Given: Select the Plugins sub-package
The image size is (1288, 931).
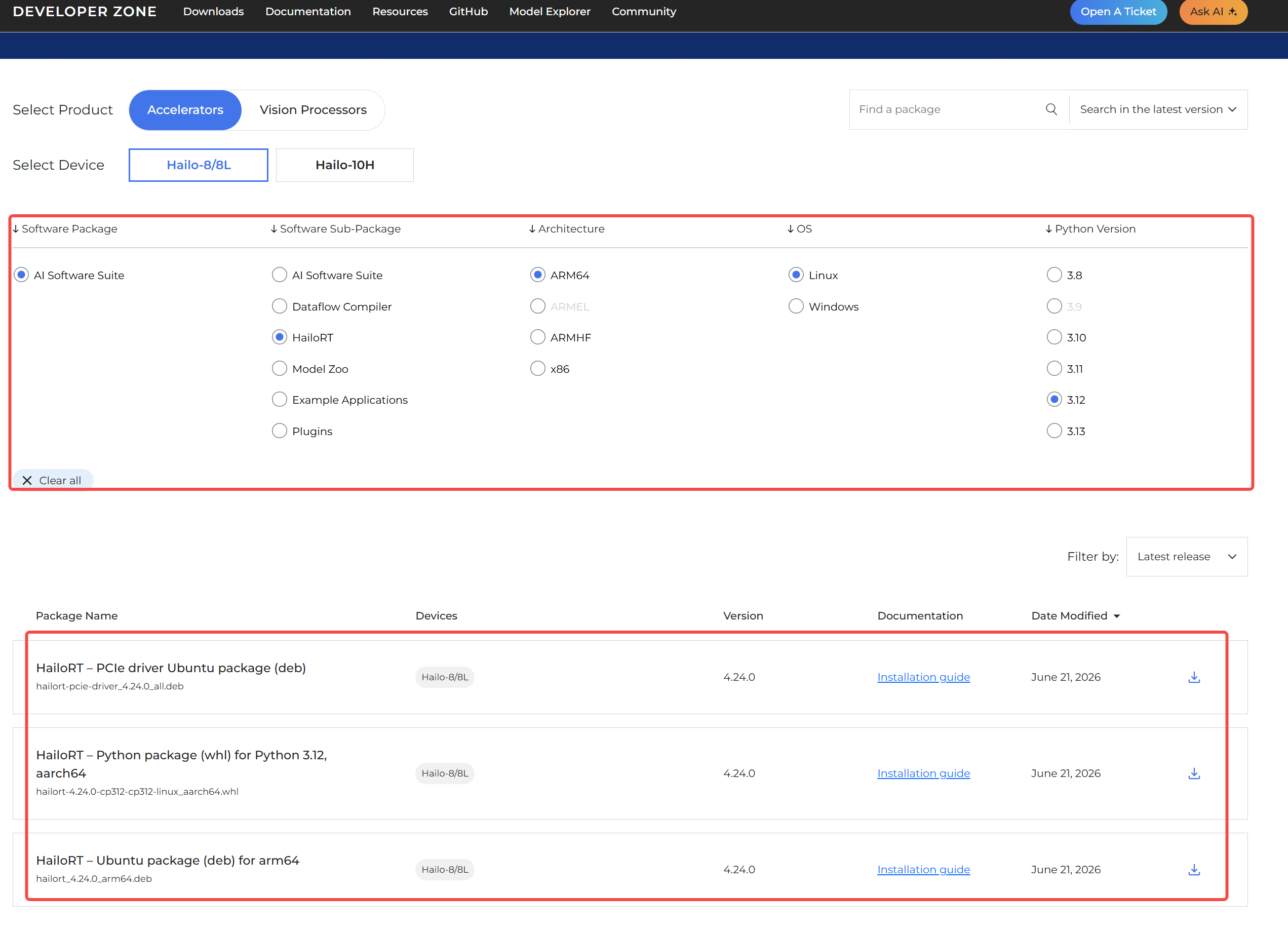Looking at the screenshot, I should tap(302, 431).
